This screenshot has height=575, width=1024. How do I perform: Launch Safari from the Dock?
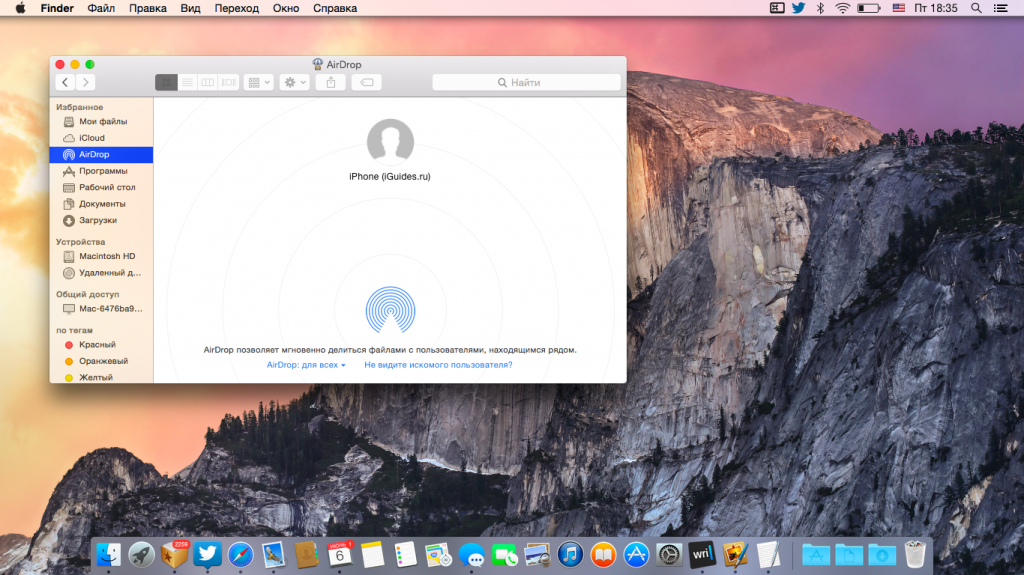(x=240, y=553)
